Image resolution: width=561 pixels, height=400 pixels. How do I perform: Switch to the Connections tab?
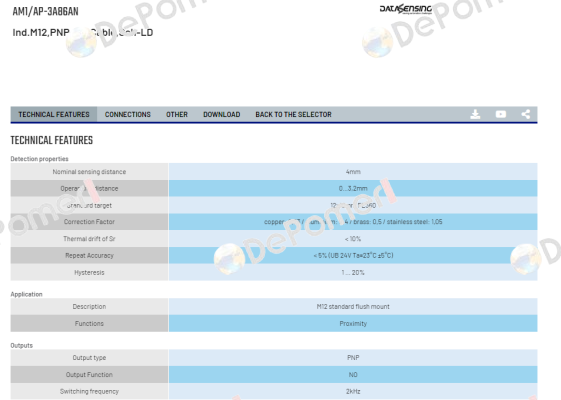click(128, 114)
